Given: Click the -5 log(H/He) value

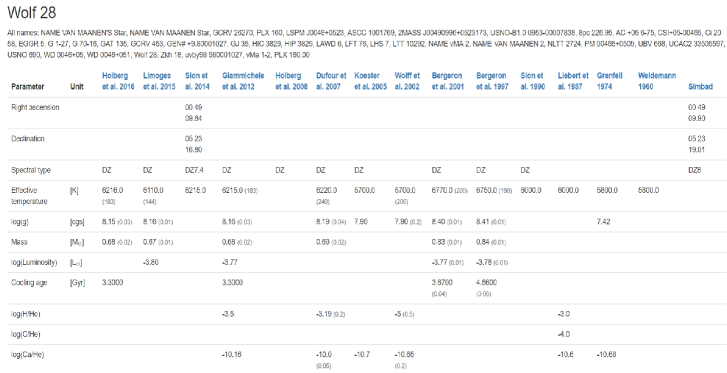Looking at the screenshot, I should tap(397, 314).
